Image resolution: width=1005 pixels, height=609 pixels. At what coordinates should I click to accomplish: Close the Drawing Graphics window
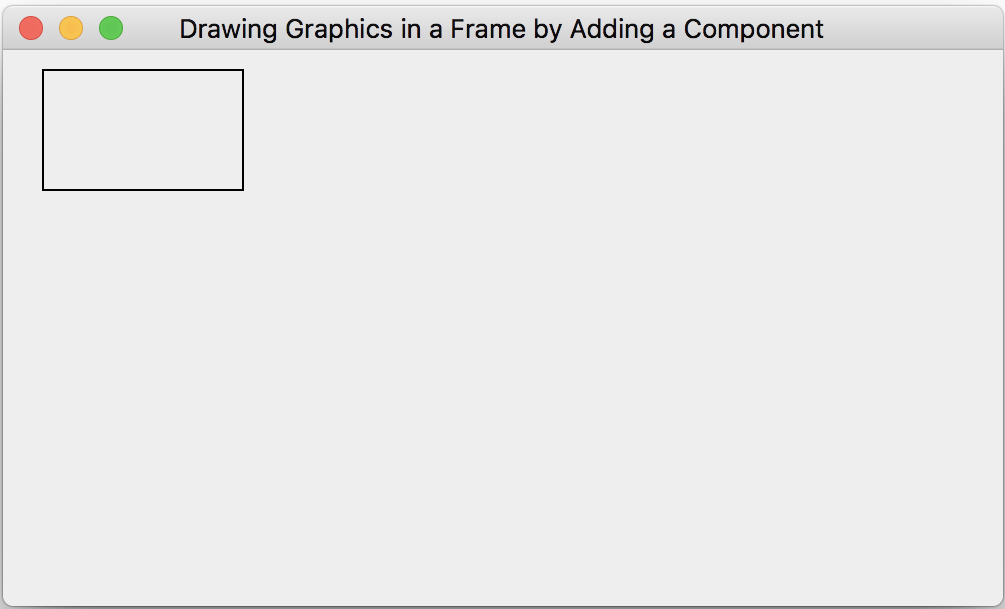(x=31, y=29)
